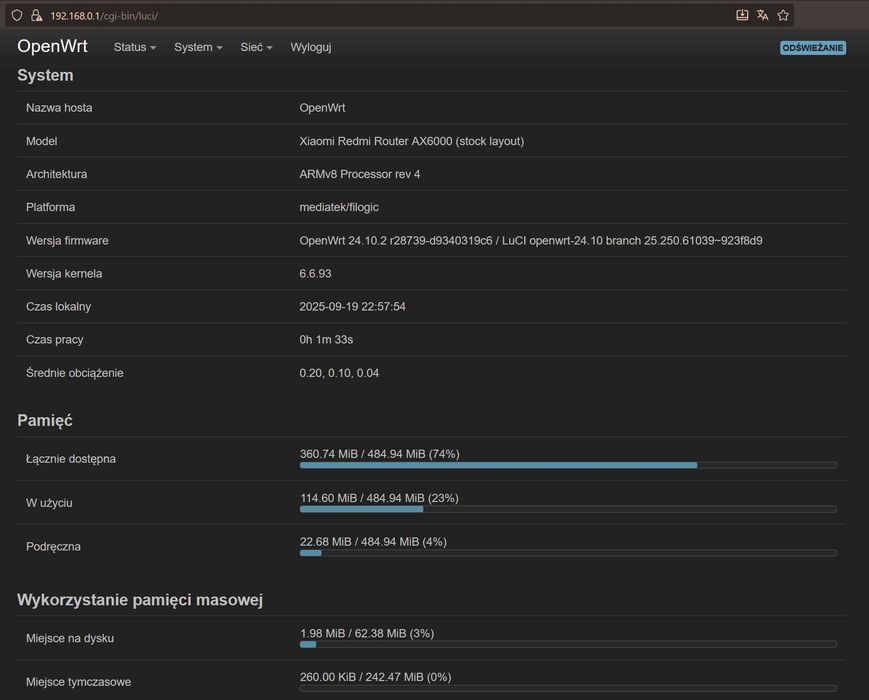Image resolution: width=869 pixels, height=700 pixels.
Task: Click the Wyloguj menu link
Action: pos(311,48)
